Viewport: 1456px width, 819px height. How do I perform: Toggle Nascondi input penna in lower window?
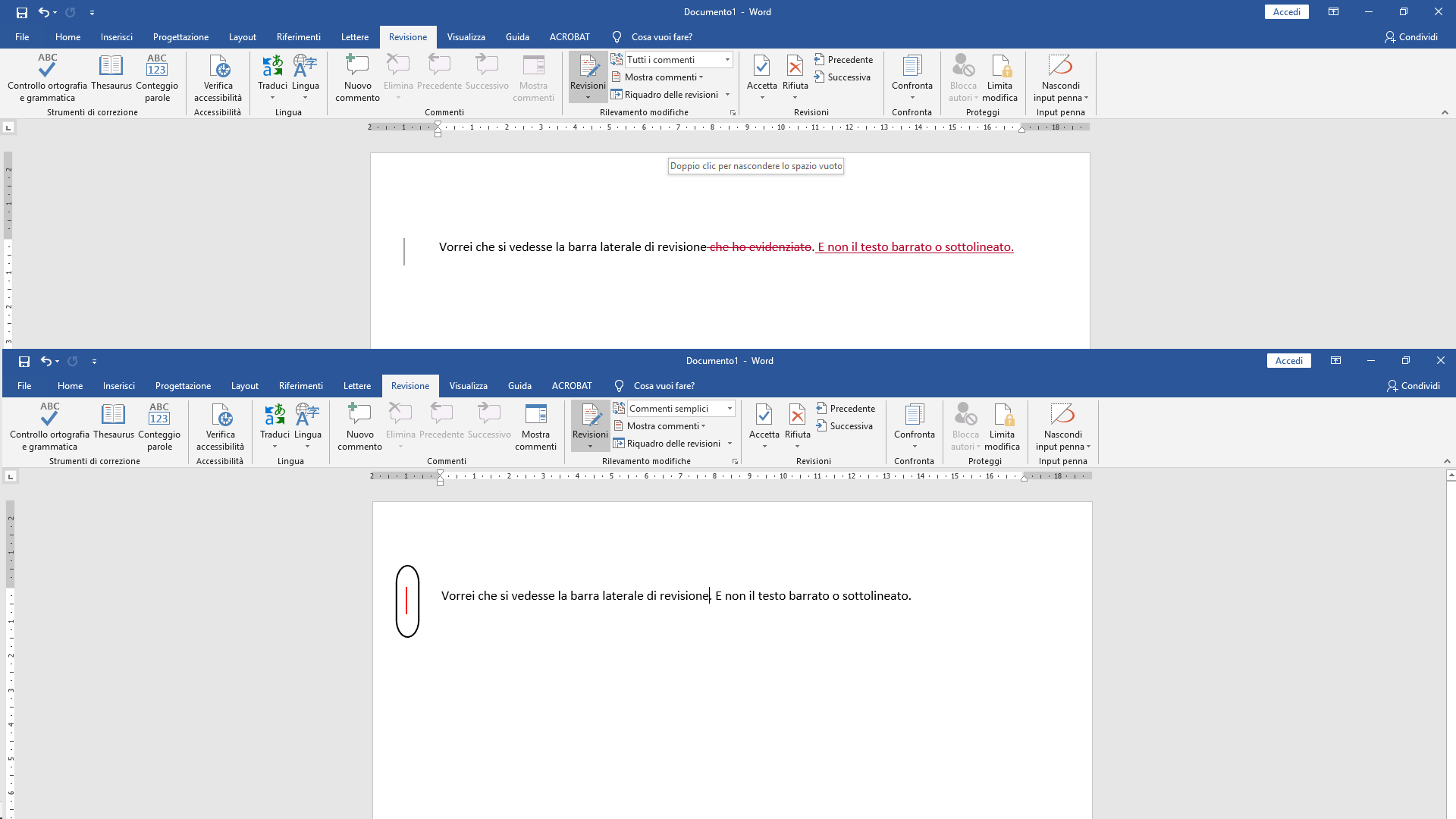(1062, 427)
